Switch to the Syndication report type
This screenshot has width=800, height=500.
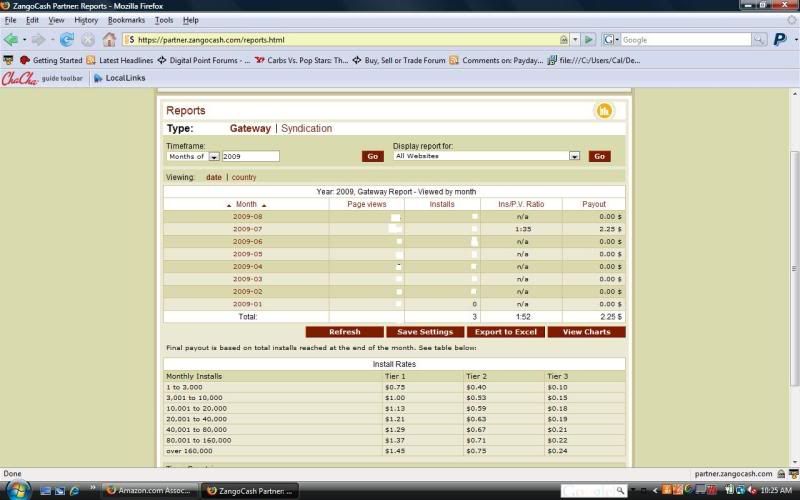click(306, 129)
